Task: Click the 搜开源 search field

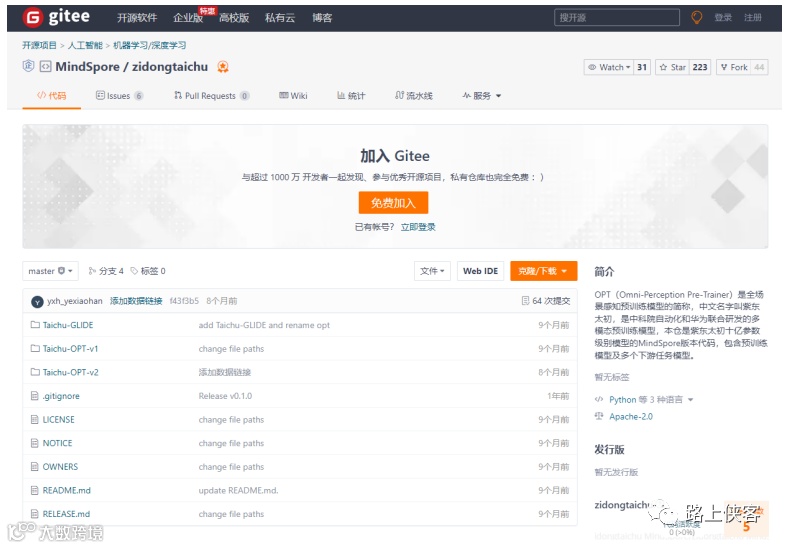Action: 617,18
